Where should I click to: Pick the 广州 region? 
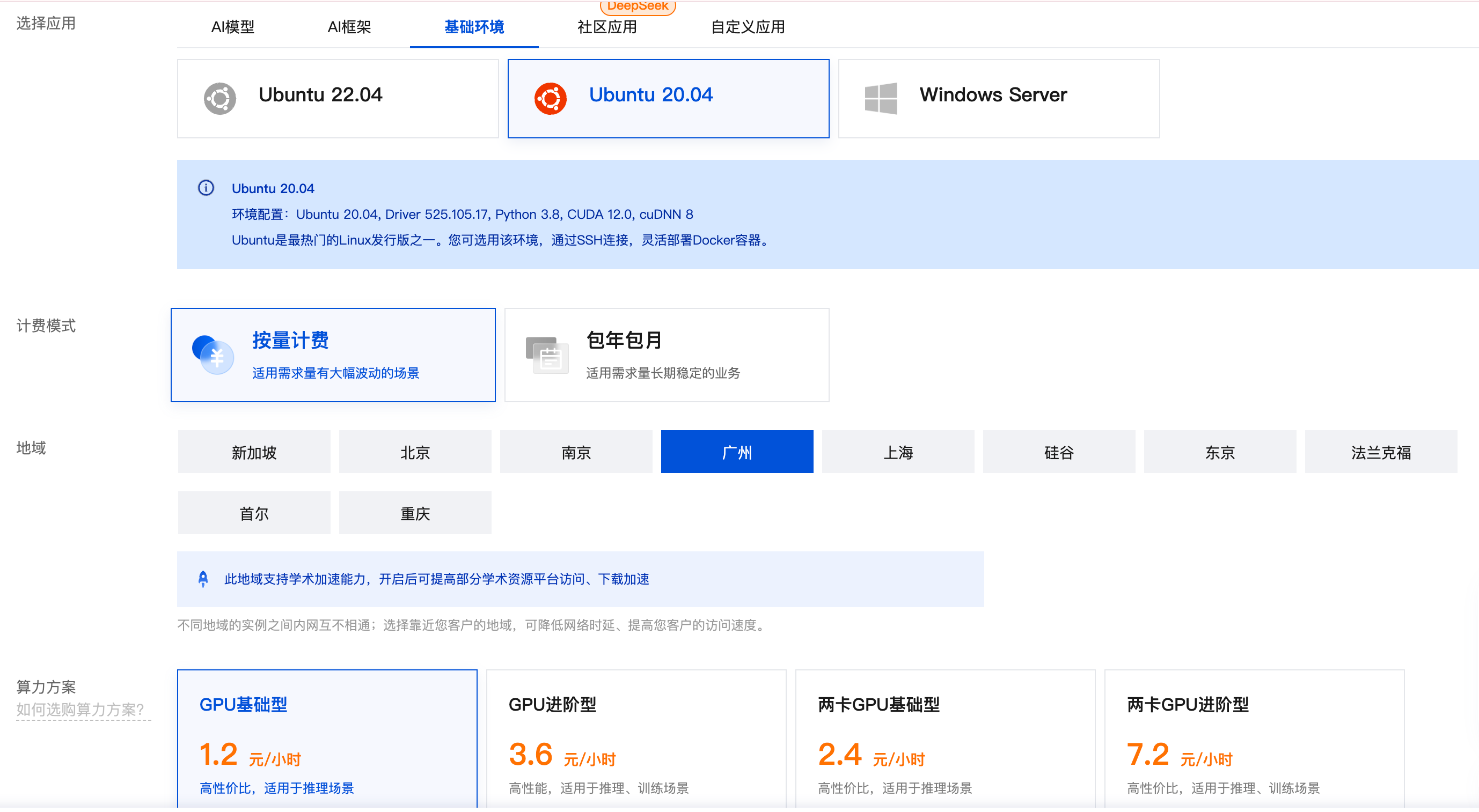pos(737,452)
